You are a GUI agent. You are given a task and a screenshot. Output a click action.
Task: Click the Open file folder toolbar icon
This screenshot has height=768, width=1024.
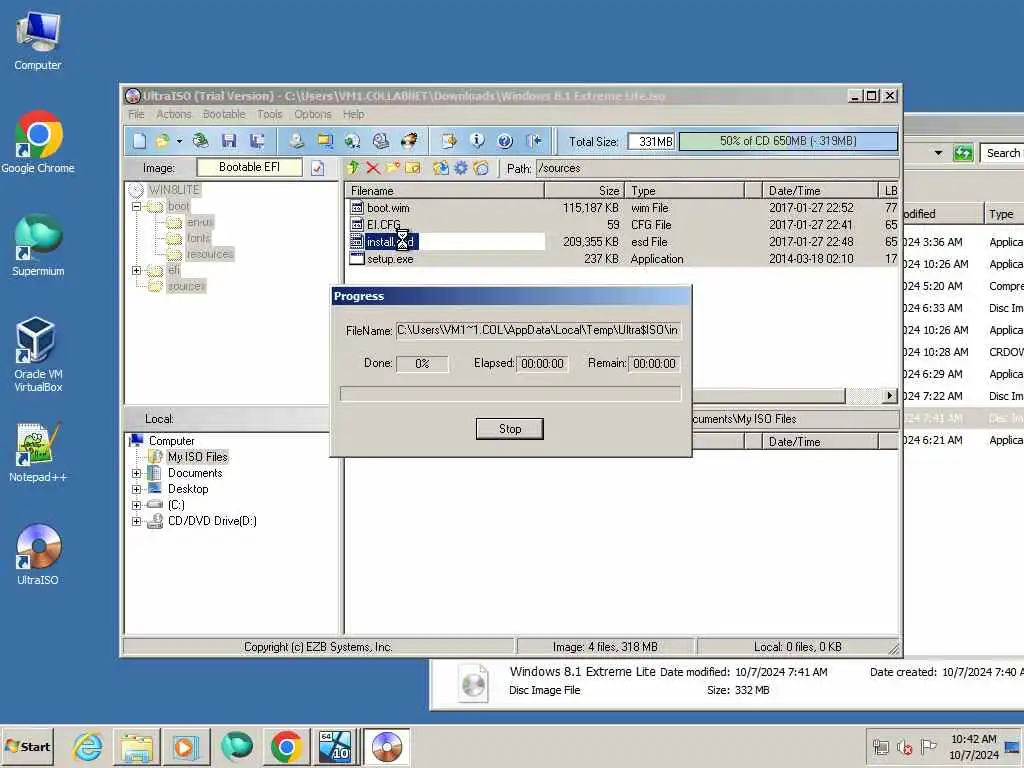162,141
